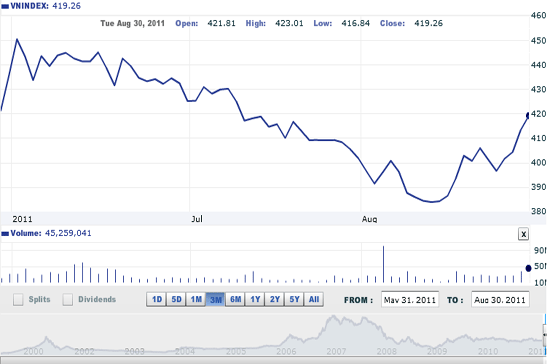Click the Tue Aug 30, 2011 date text
550x364 pixels.
(133, 23)
